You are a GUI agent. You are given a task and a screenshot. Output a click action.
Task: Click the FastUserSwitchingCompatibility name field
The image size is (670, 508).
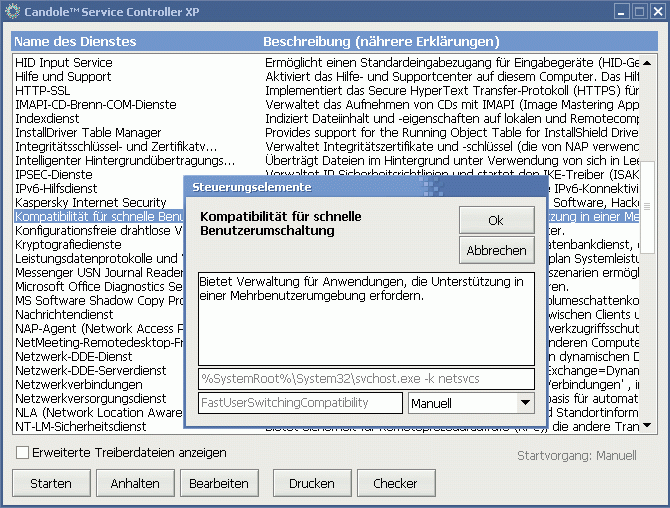pyautogui.click(x=300, y=403)
